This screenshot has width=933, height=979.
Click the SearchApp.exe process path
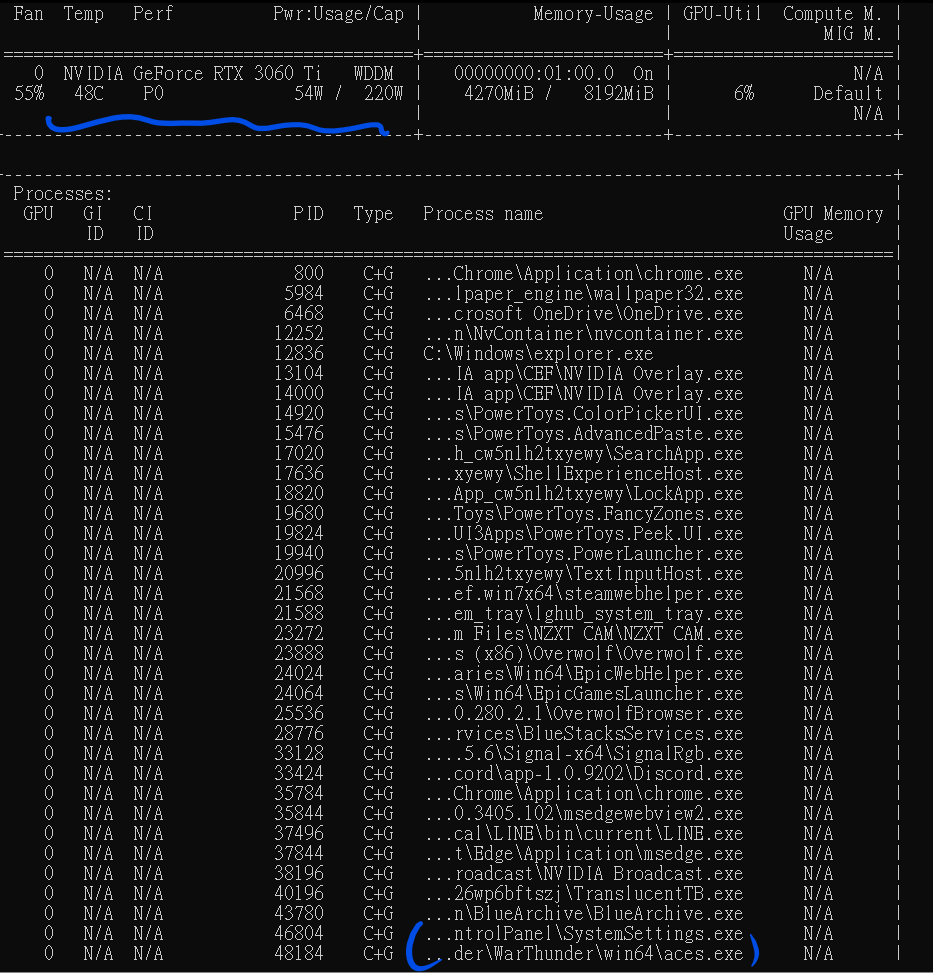(584, 453)
